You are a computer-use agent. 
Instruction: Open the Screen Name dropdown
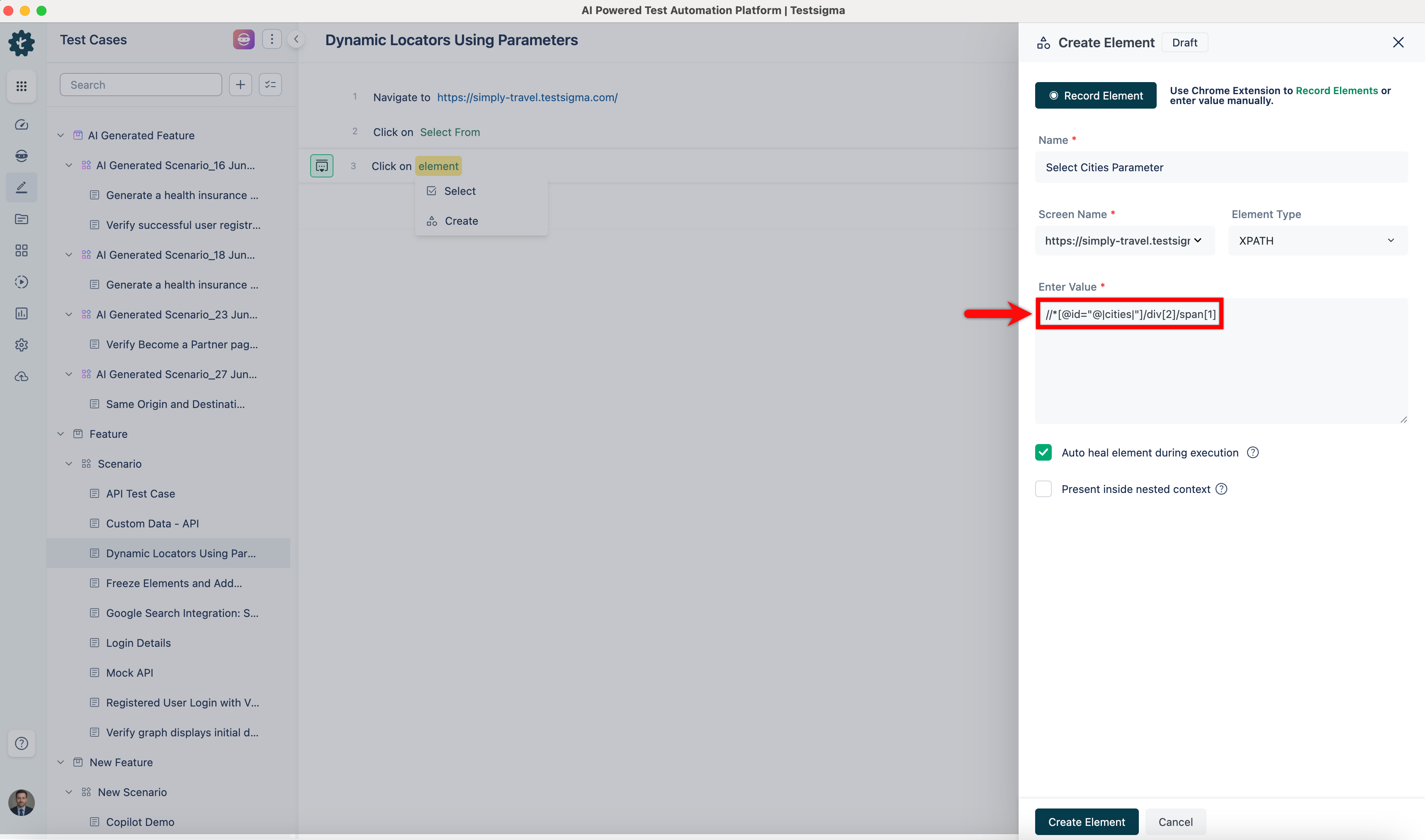coord(1124,240)
